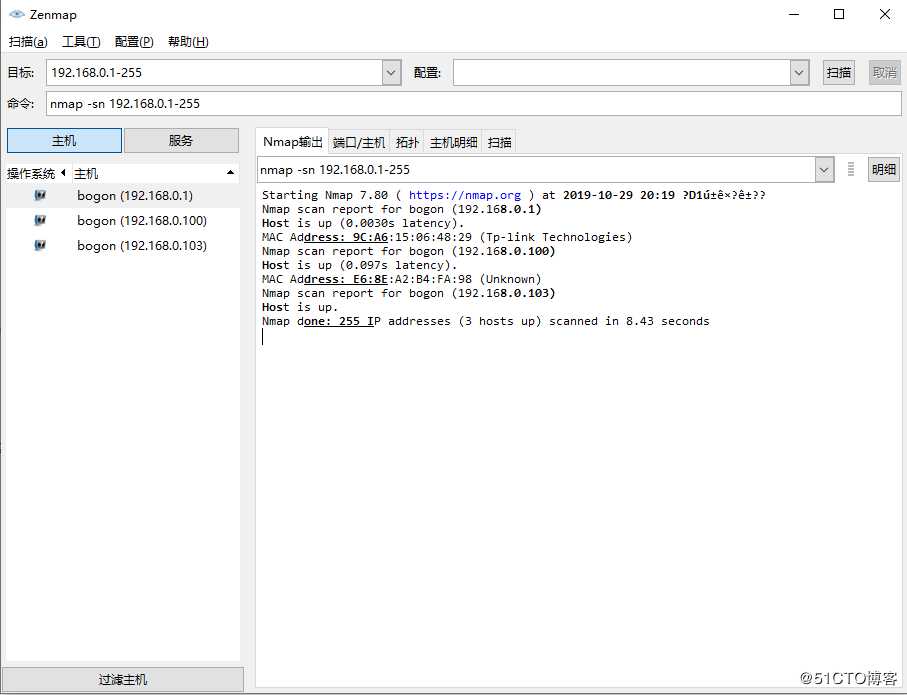Open the 帮助(H) menu
Viewport: 907px width, 695px height.
pyautogui.click(x=188, y=42)
